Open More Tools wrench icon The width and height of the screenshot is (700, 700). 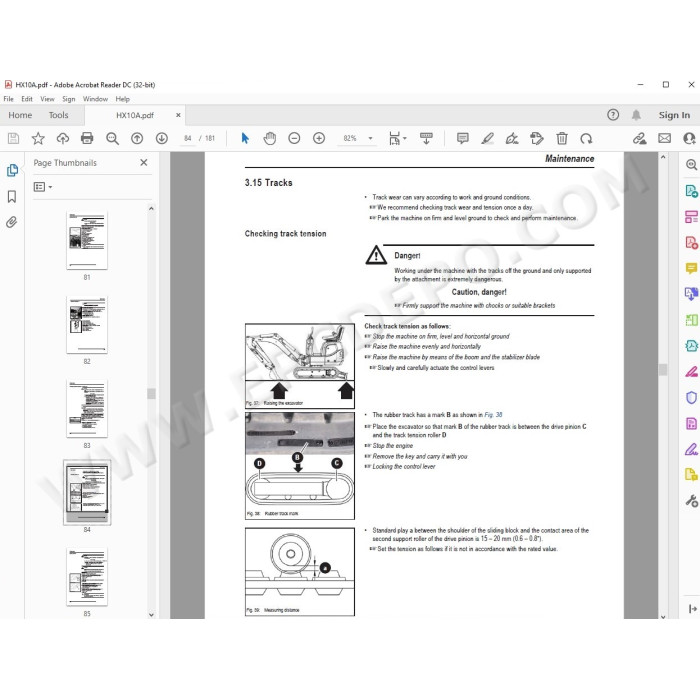692,501
